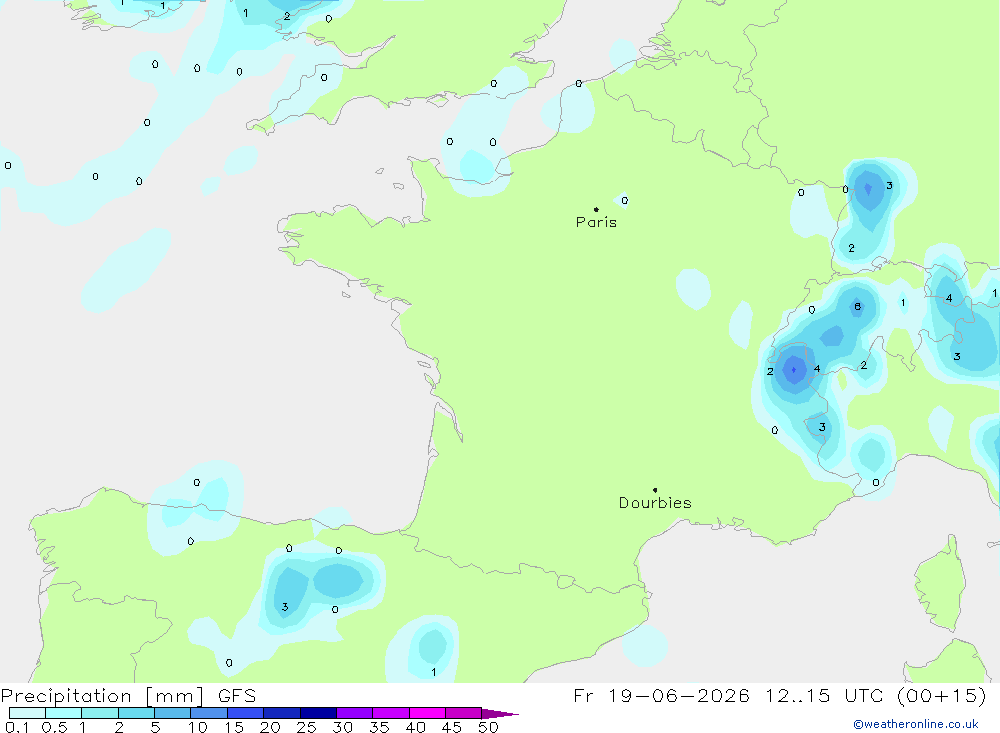The image size is (1000, 733).
Task: Click the legend label "0.5"
Action: (x=54, y=727)
